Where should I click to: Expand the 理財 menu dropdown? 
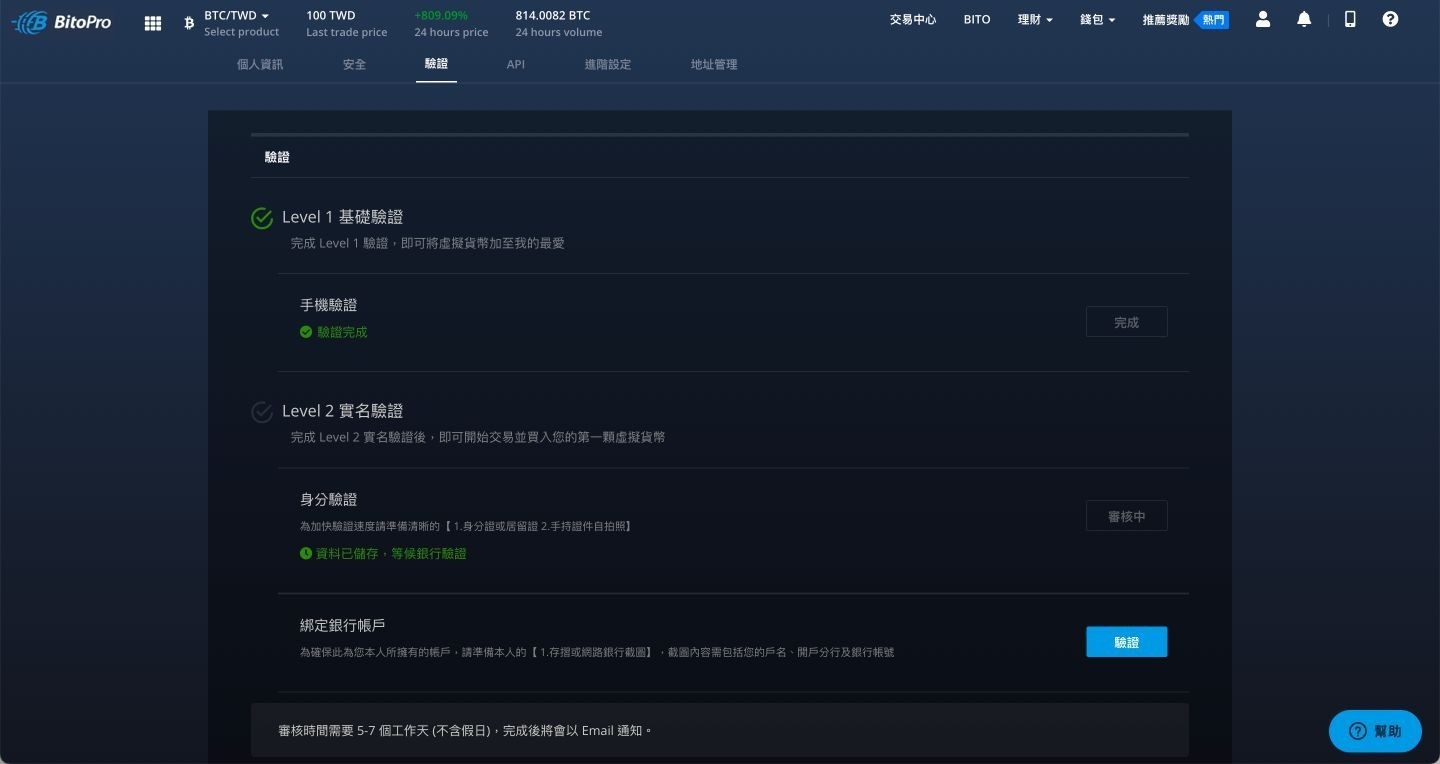1035,19
